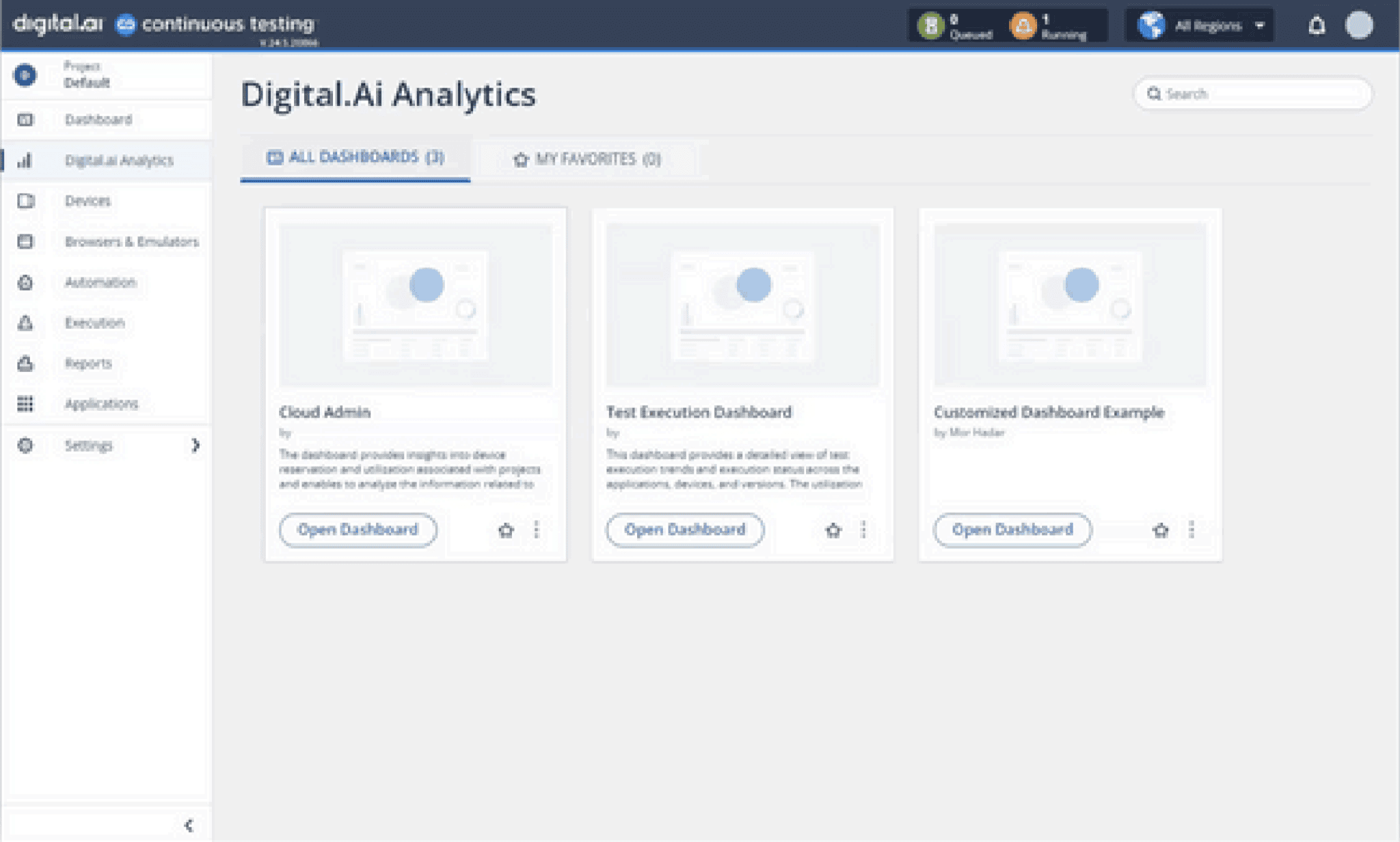Open the Test Execution Dashboard
The width and height of the screenshot is (1400, 842).
[x=684, y=530]
